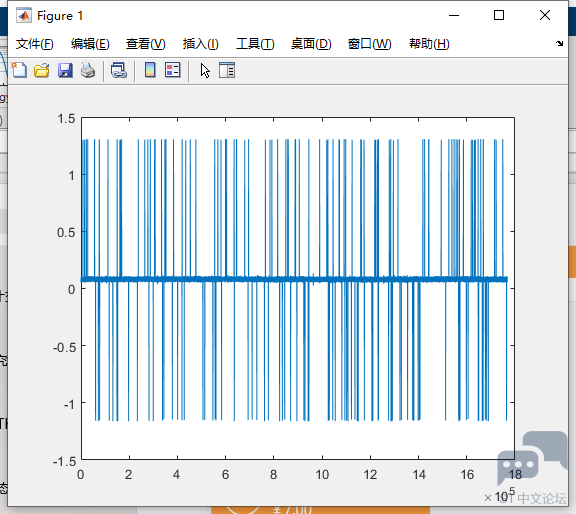This screenshot has height=514, width=576.
Task: Click the y-axis label 0.5
Action: coord(66,233)
